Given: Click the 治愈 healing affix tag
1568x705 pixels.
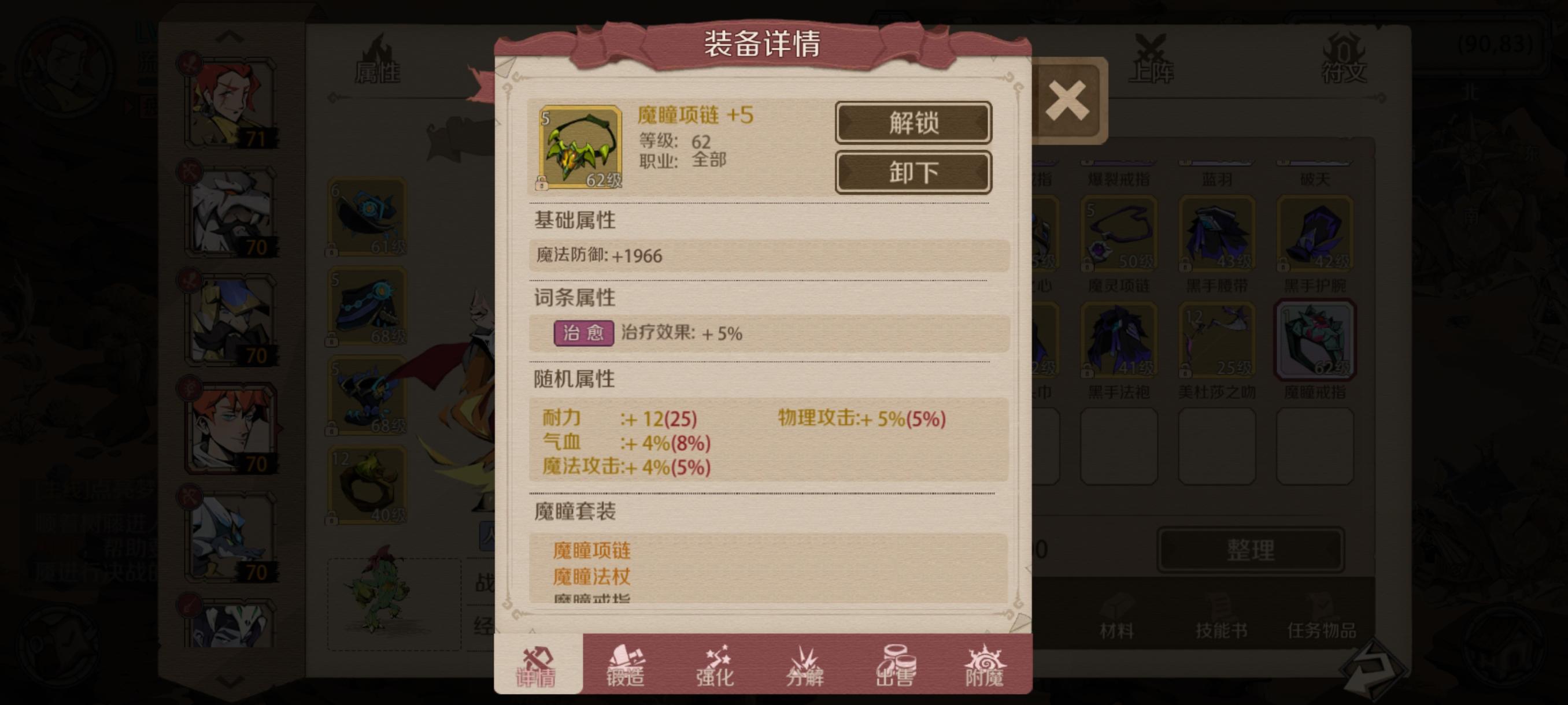Looking at the screenshot, I should click(583, 333).
